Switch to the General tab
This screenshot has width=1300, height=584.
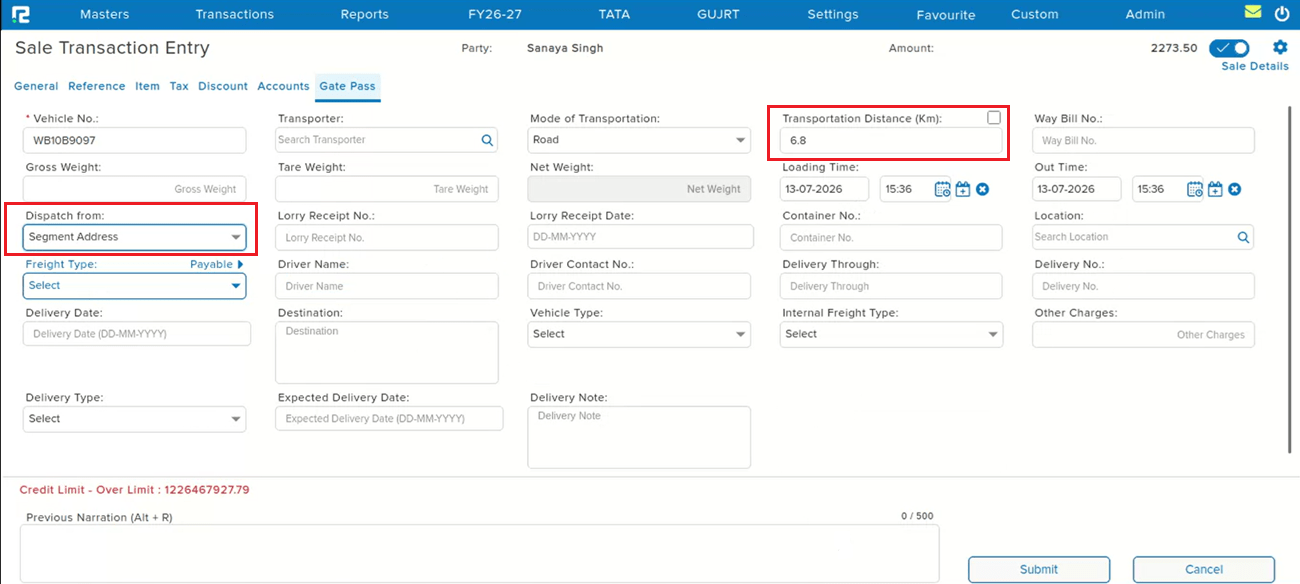tap(36, 86)
